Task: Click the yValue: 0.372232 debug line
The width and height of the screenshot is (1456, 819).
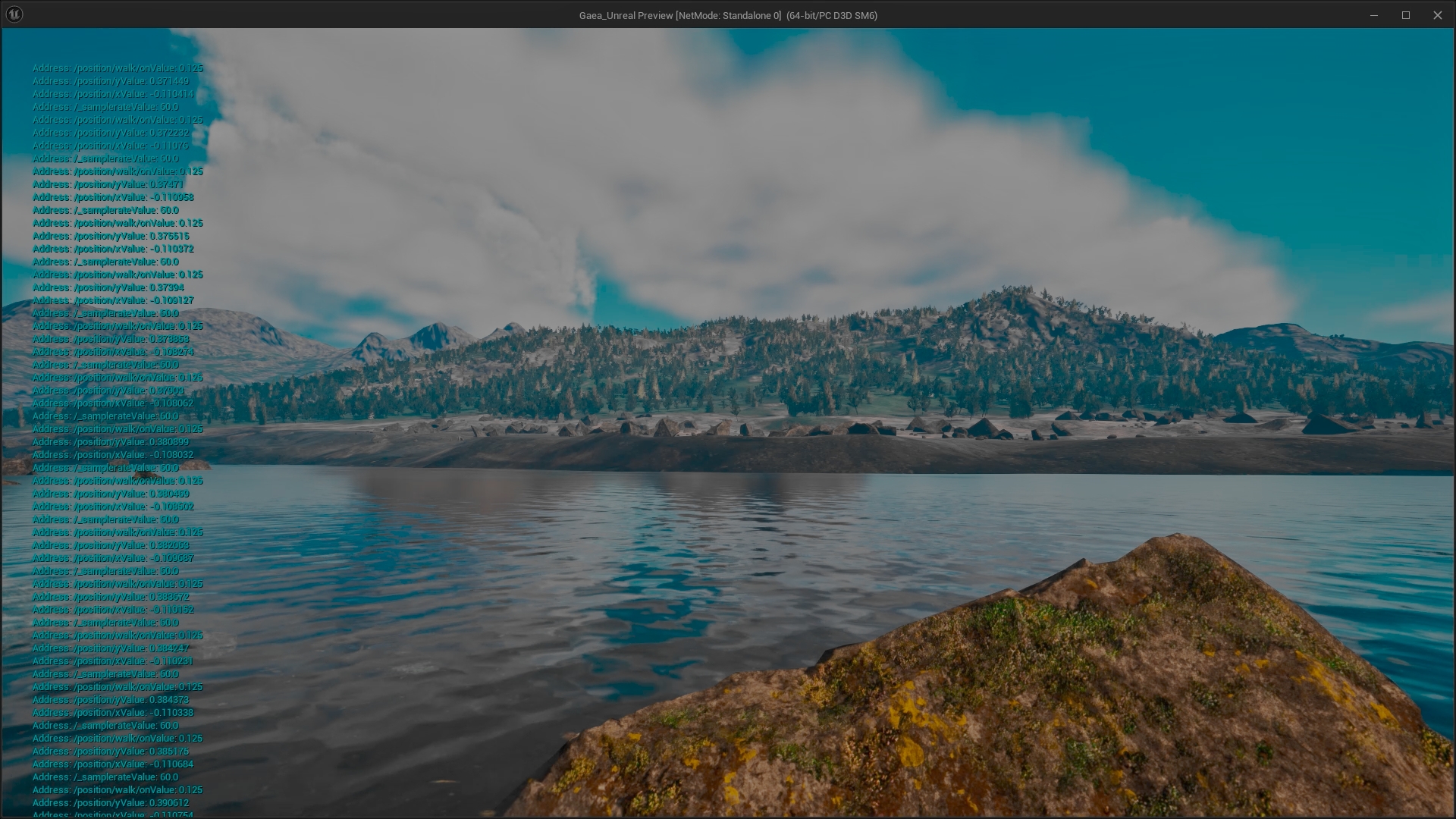Action: (x=111, y=133)
